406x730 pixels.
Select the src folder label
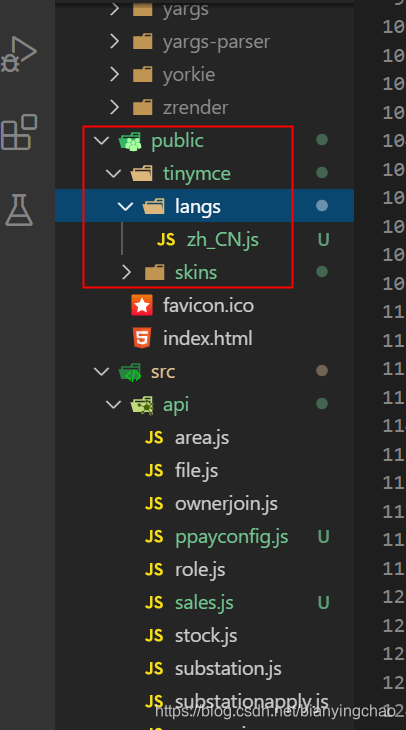coord(163,372)
